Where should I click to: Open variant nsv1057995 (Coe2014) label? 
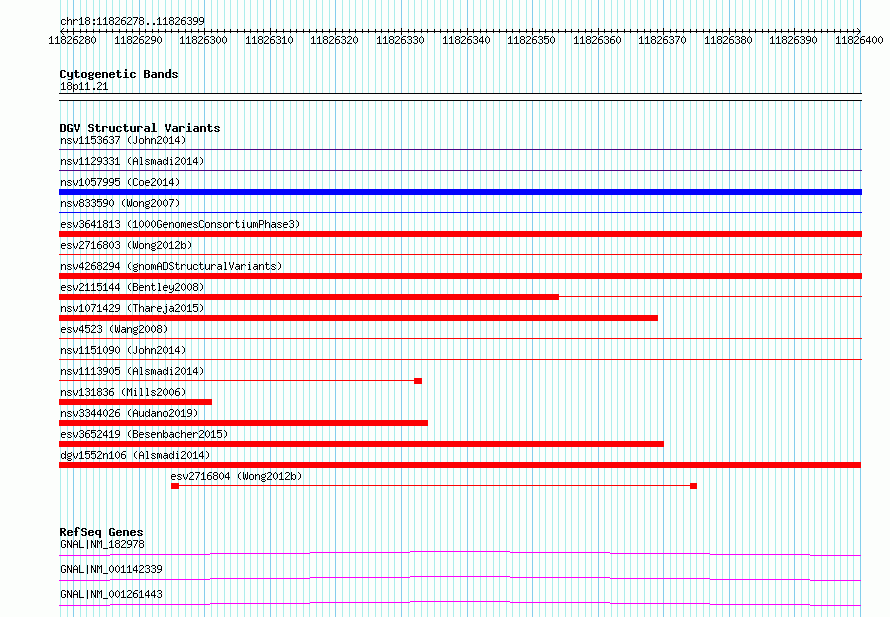120,182
